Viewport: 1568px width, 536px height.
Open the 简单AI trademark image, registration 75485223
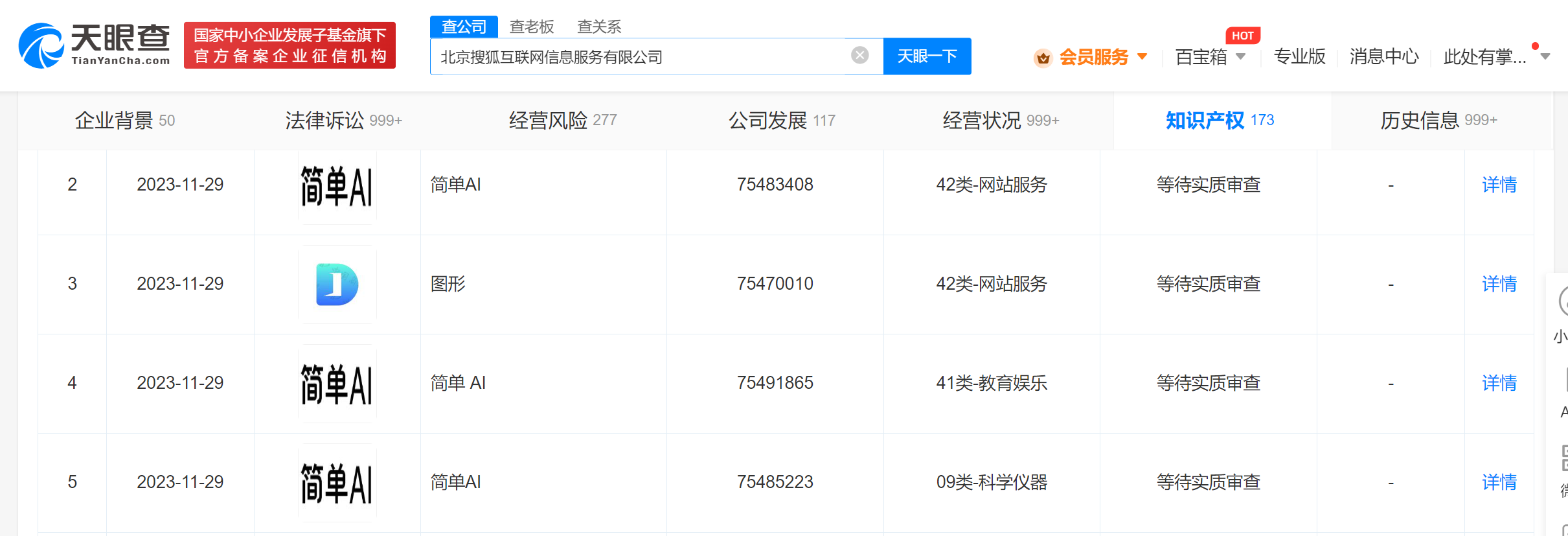337,483
